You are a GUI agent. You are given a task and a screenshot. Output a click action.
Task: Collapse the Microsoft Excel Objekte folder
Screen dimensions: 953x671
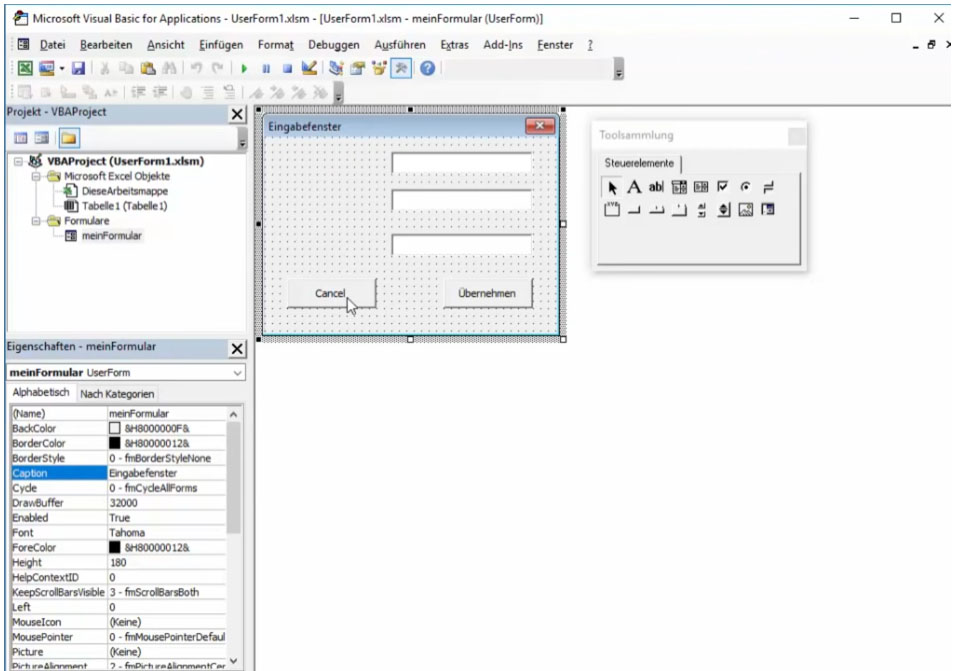click(x=36, y=176)
